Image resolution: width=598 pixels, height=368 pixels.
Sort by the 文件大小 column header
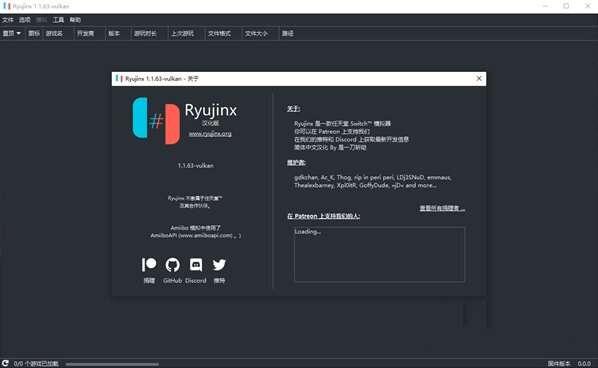click(256, 34)
